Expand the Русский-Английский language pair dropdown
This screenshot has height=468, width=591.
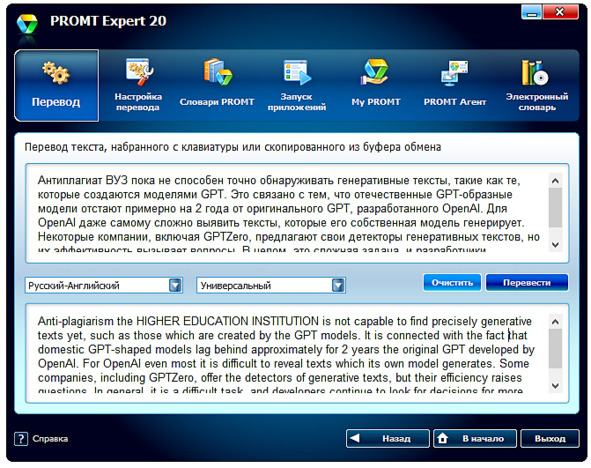tap(175, 286)
